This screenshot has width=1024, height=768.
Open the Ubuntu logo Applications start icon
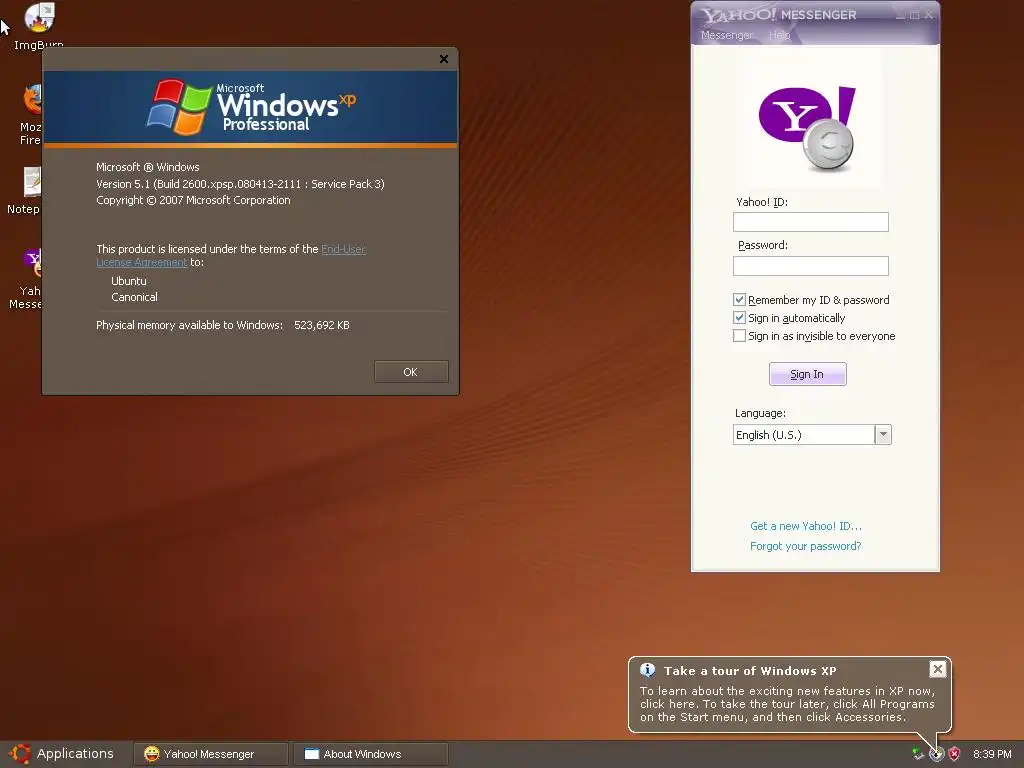[20, 754]
